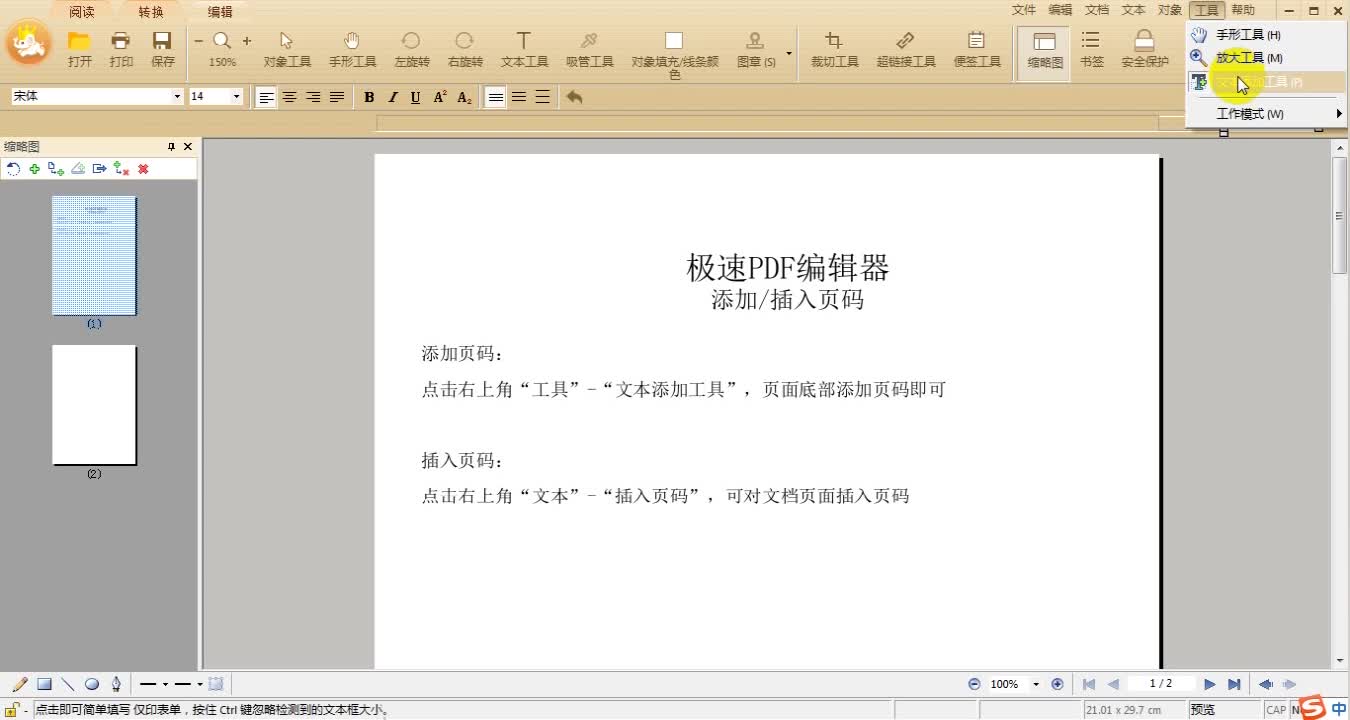Select the straight line tool at bottom
1350x720 pixels.
(68, 684)
